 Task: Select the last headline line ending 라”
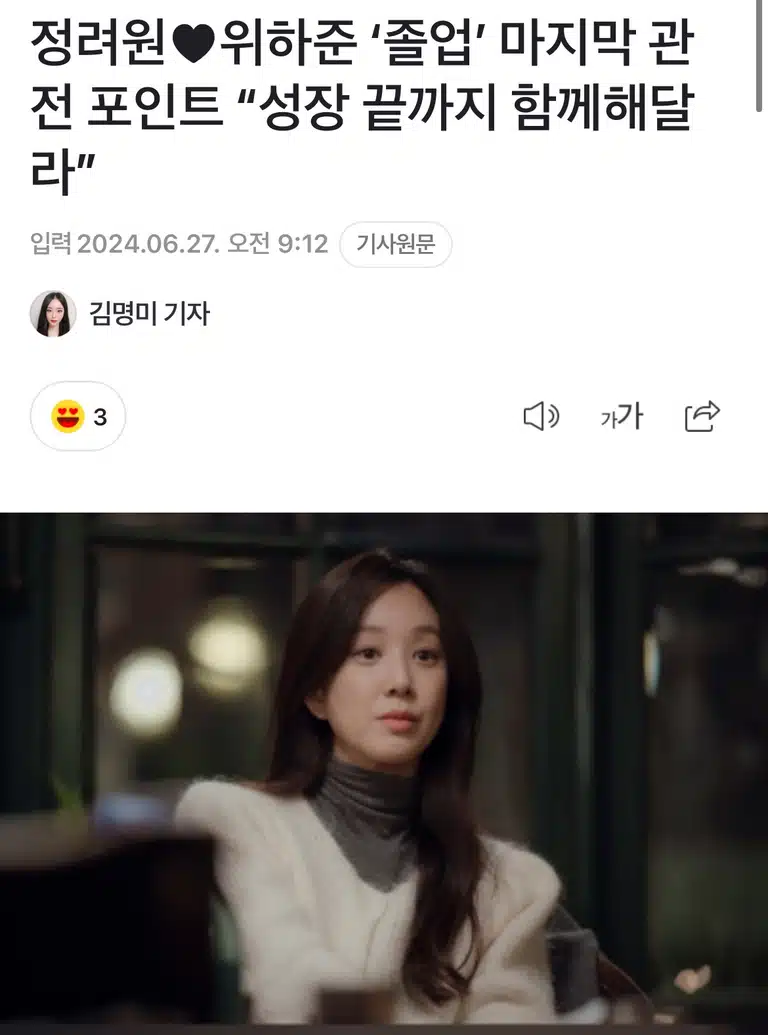pyautogui.click(x=63, y=171)
